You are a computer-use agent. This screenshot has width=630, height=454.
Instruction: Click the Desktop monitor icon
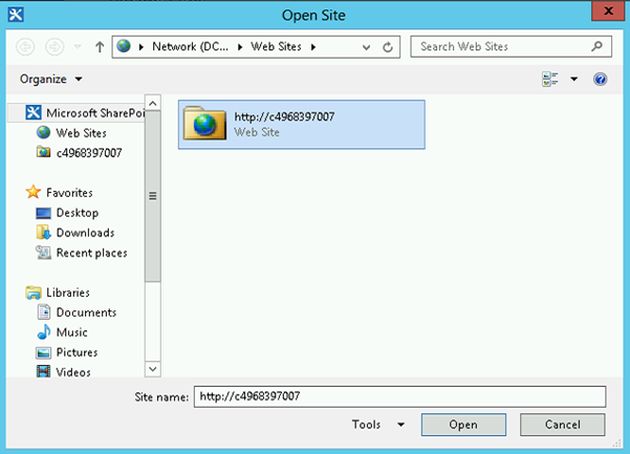pyautogui.click(x=43, y=213)
